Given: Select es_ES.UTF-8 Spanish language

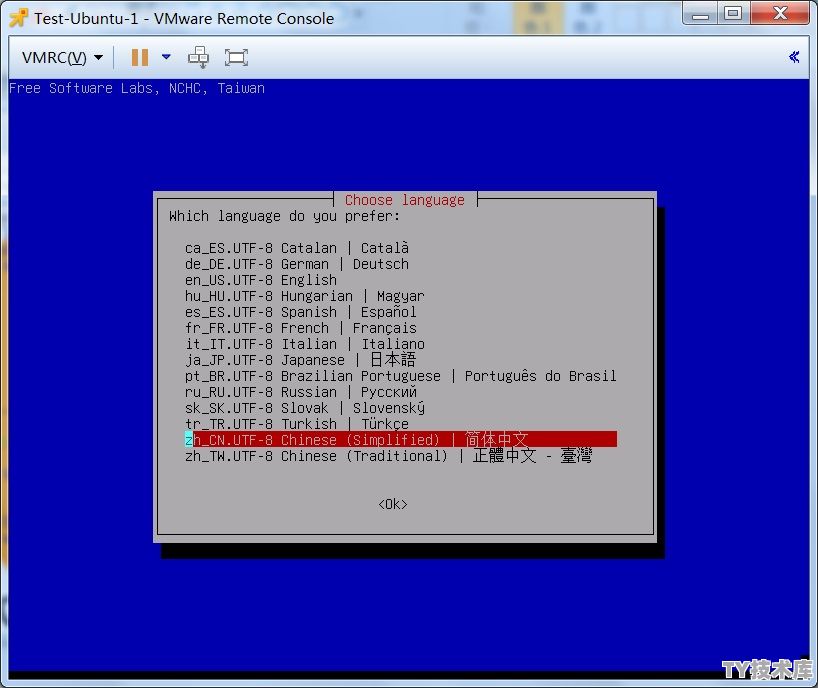Looking at the screenshot, I should tap(300, 312).
